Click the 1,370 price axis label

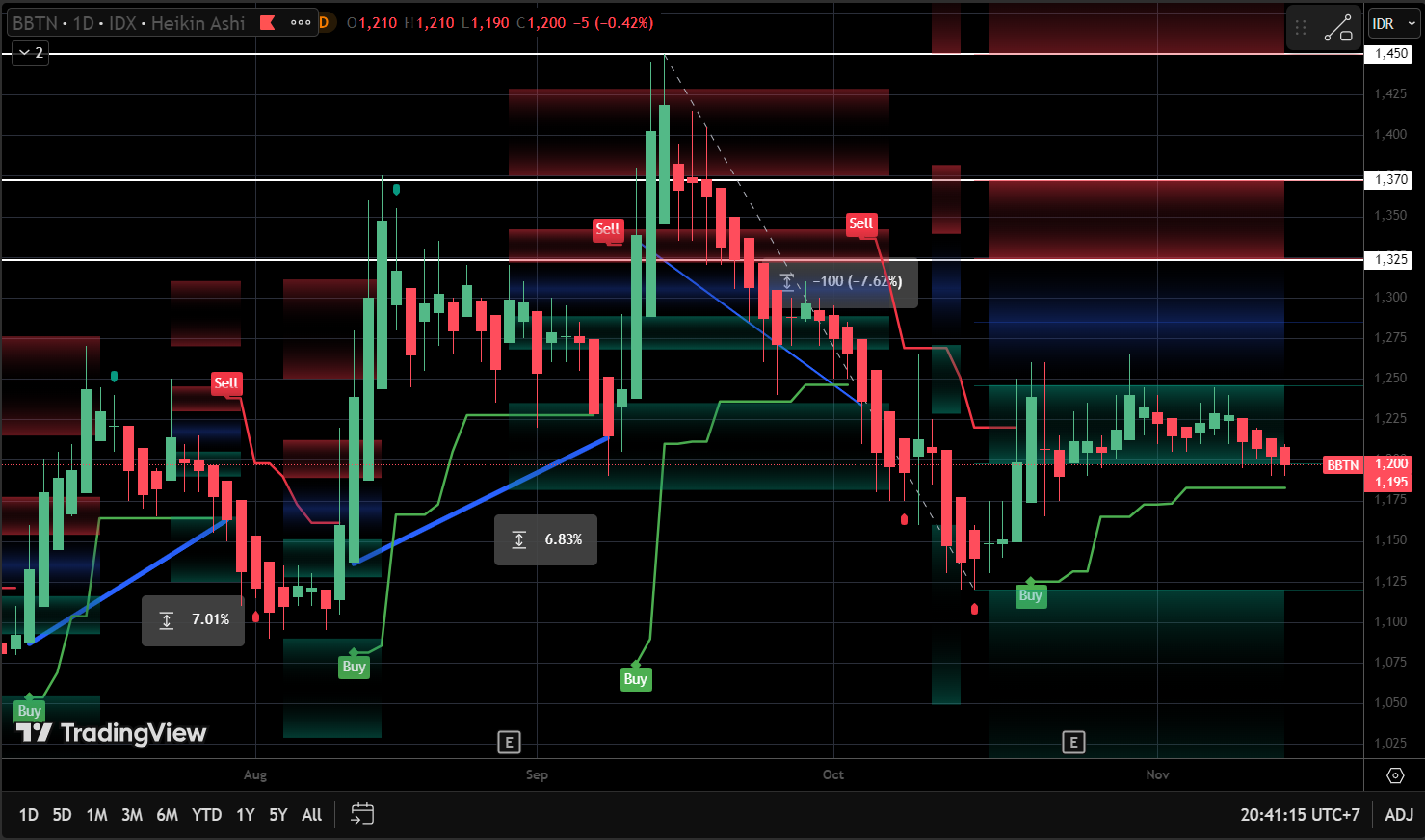tap(1391, 180)
